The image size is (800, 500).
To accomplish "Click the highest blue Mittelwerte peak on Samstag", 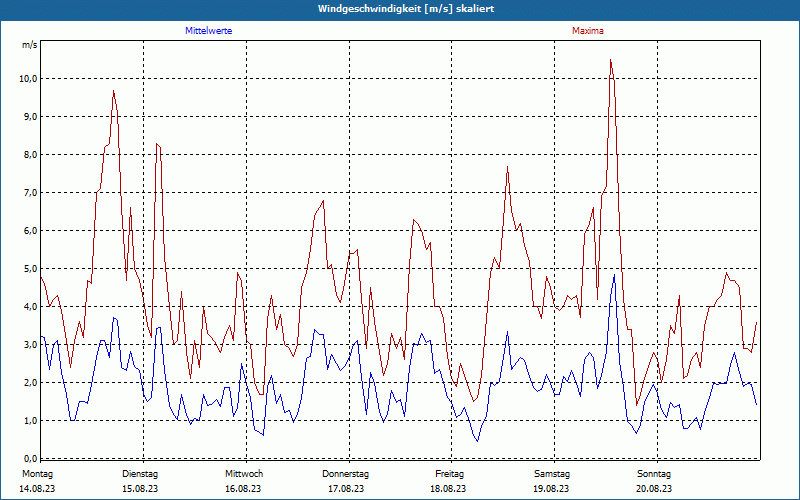I will (x=614, y=275).
